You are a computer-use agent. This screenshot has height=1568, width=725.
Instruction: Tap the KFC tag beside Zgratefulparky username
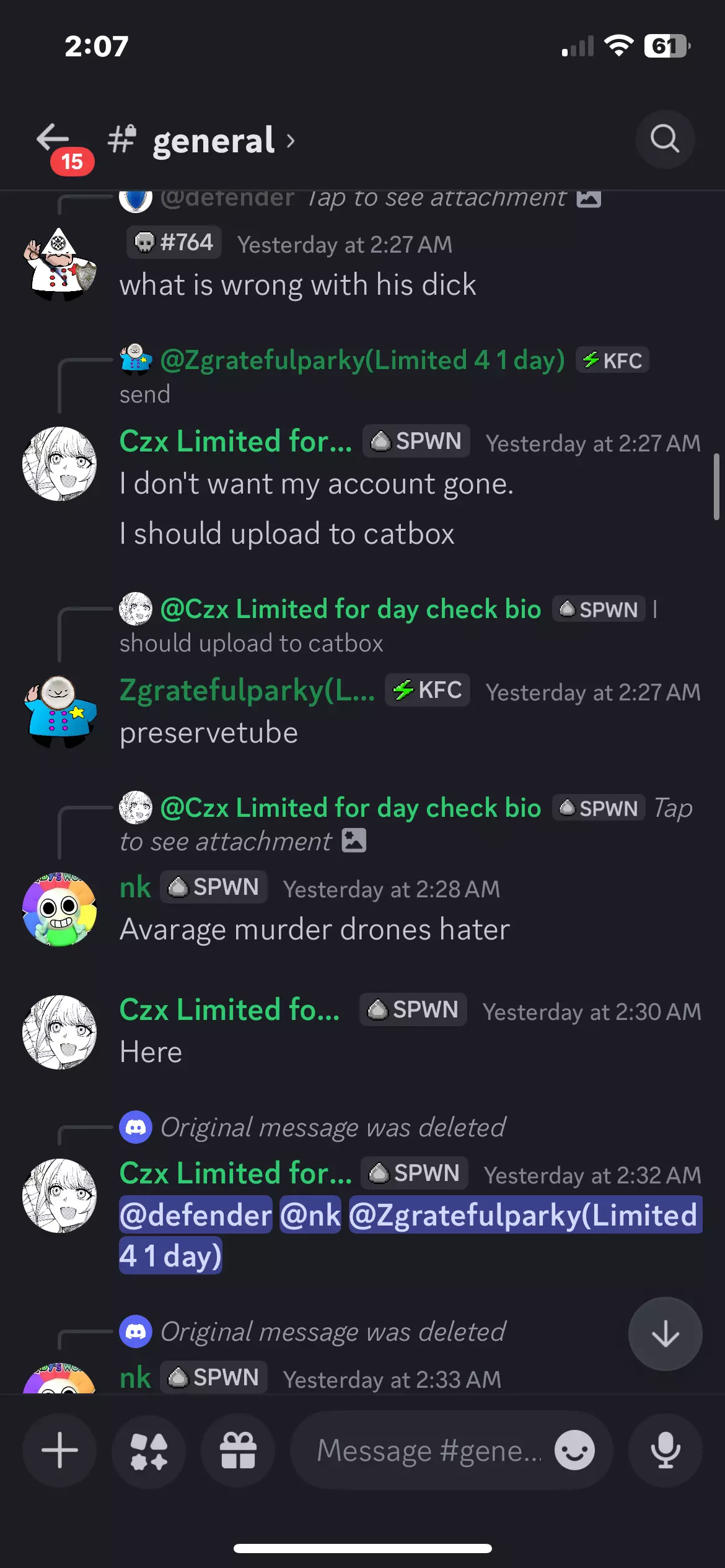point(428,690)
